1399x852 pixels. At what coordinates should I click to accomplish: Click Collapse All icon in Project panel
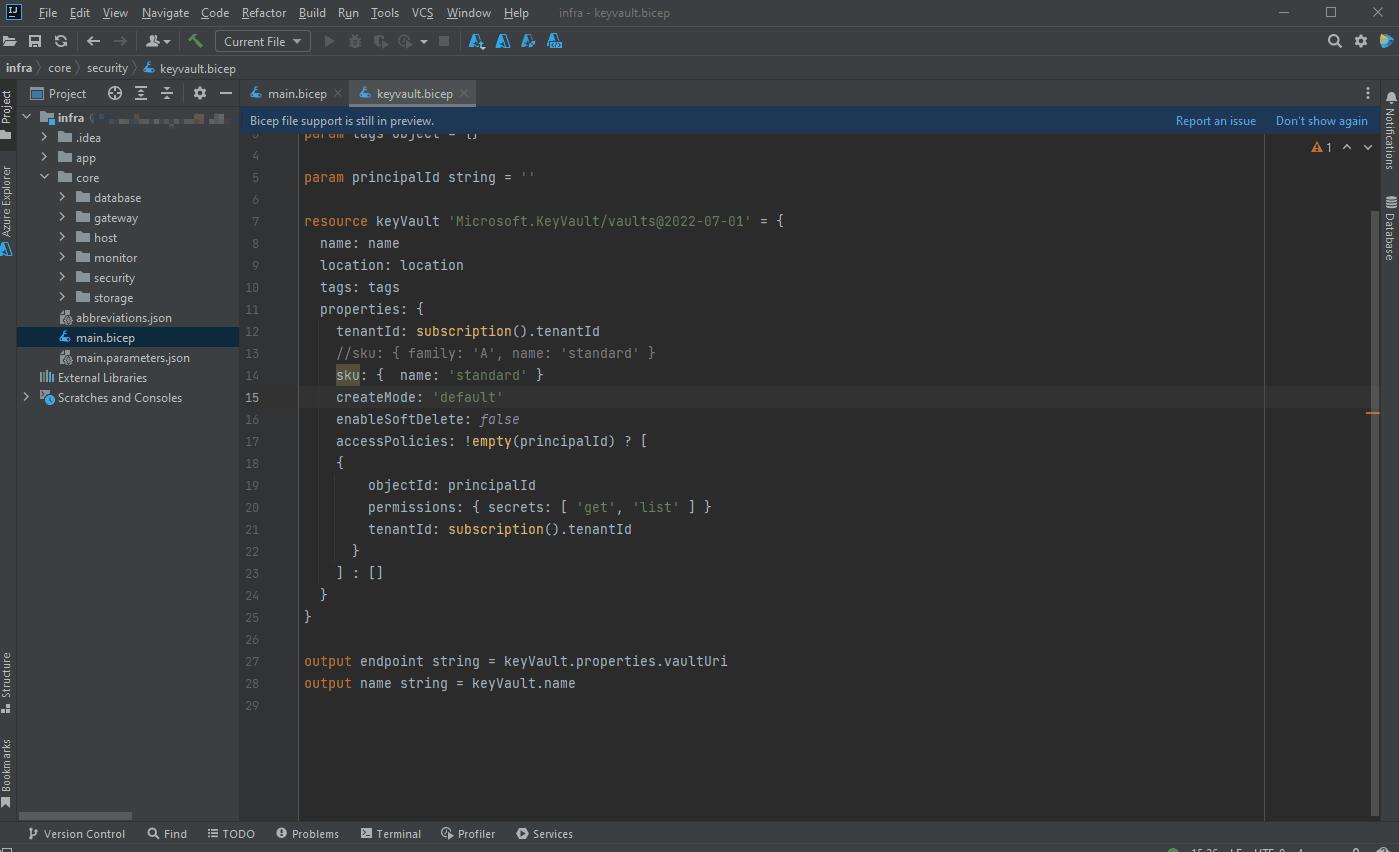(167, 93)
